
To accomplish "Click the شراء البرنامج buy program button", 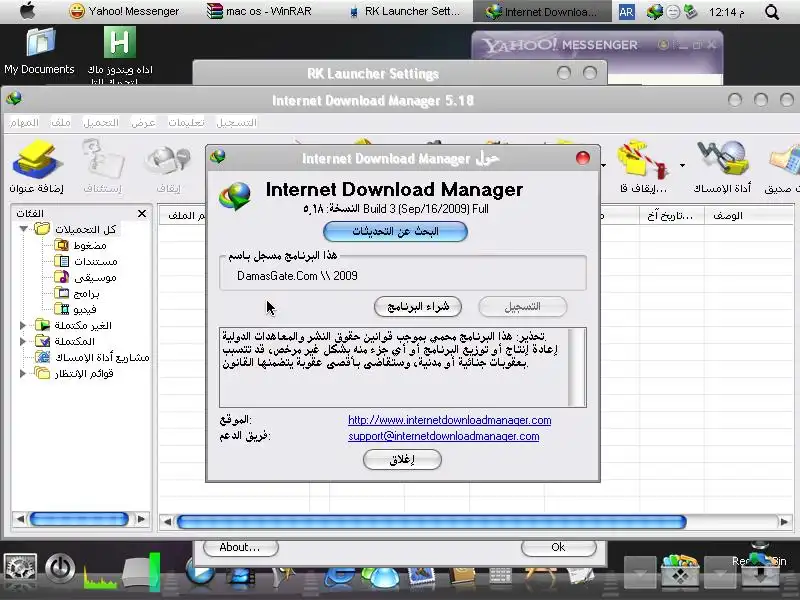I will 418,307.
